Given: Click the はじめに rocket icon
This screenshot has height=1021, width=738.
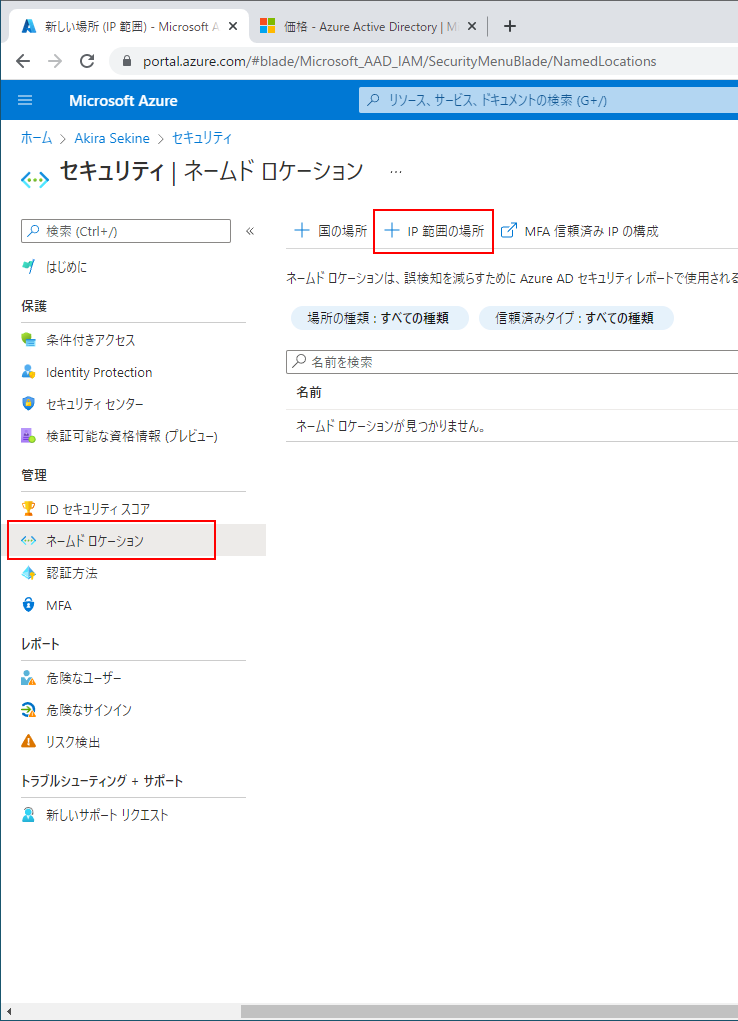Looking at the screenshot, I should [x=28, y=266].
